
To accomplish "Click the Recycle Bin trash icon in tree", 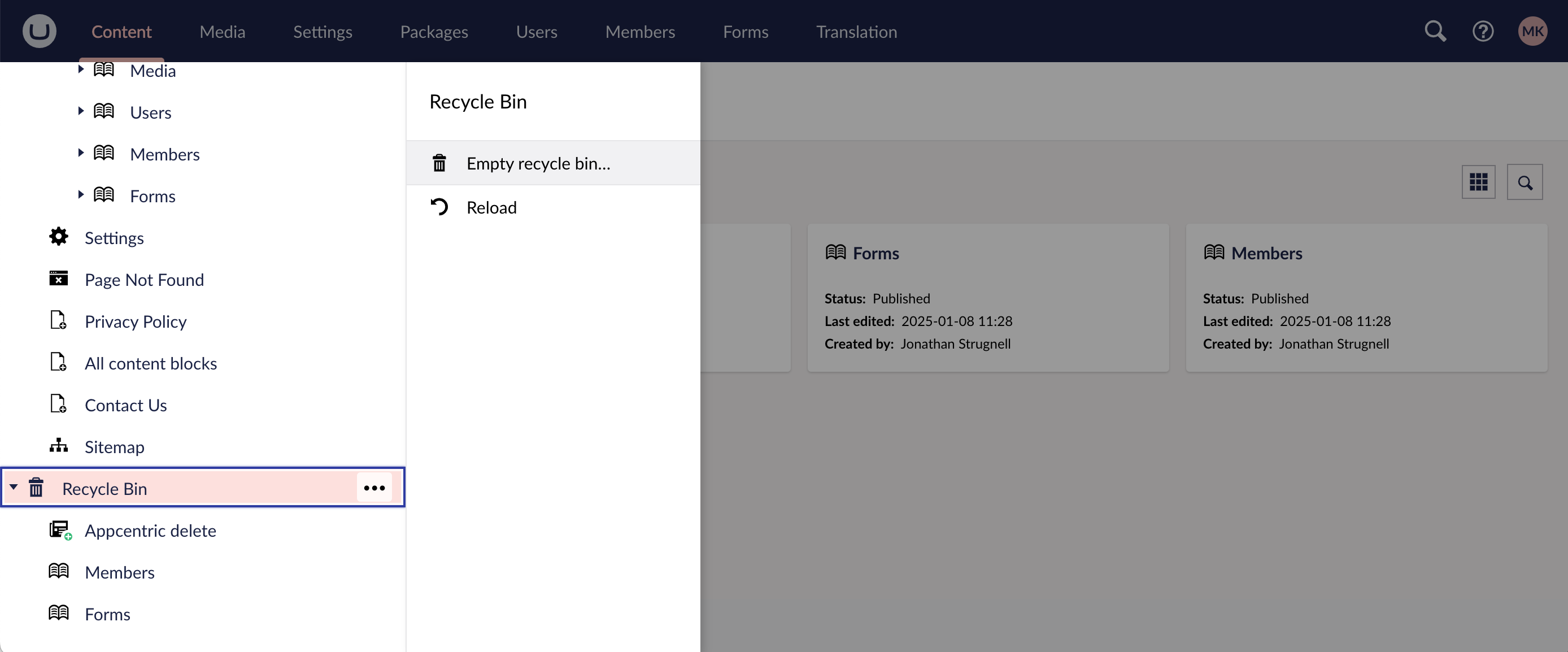I will pos(36,488).
